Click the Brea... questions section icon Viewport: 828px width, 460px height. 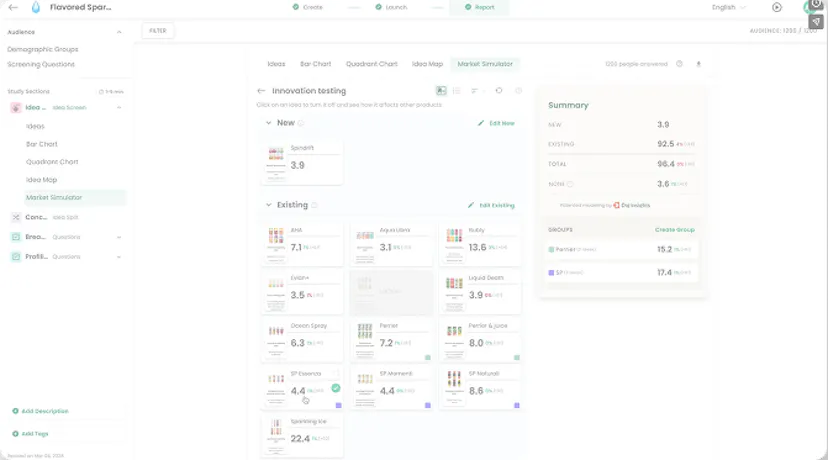[x=16, y=237]
